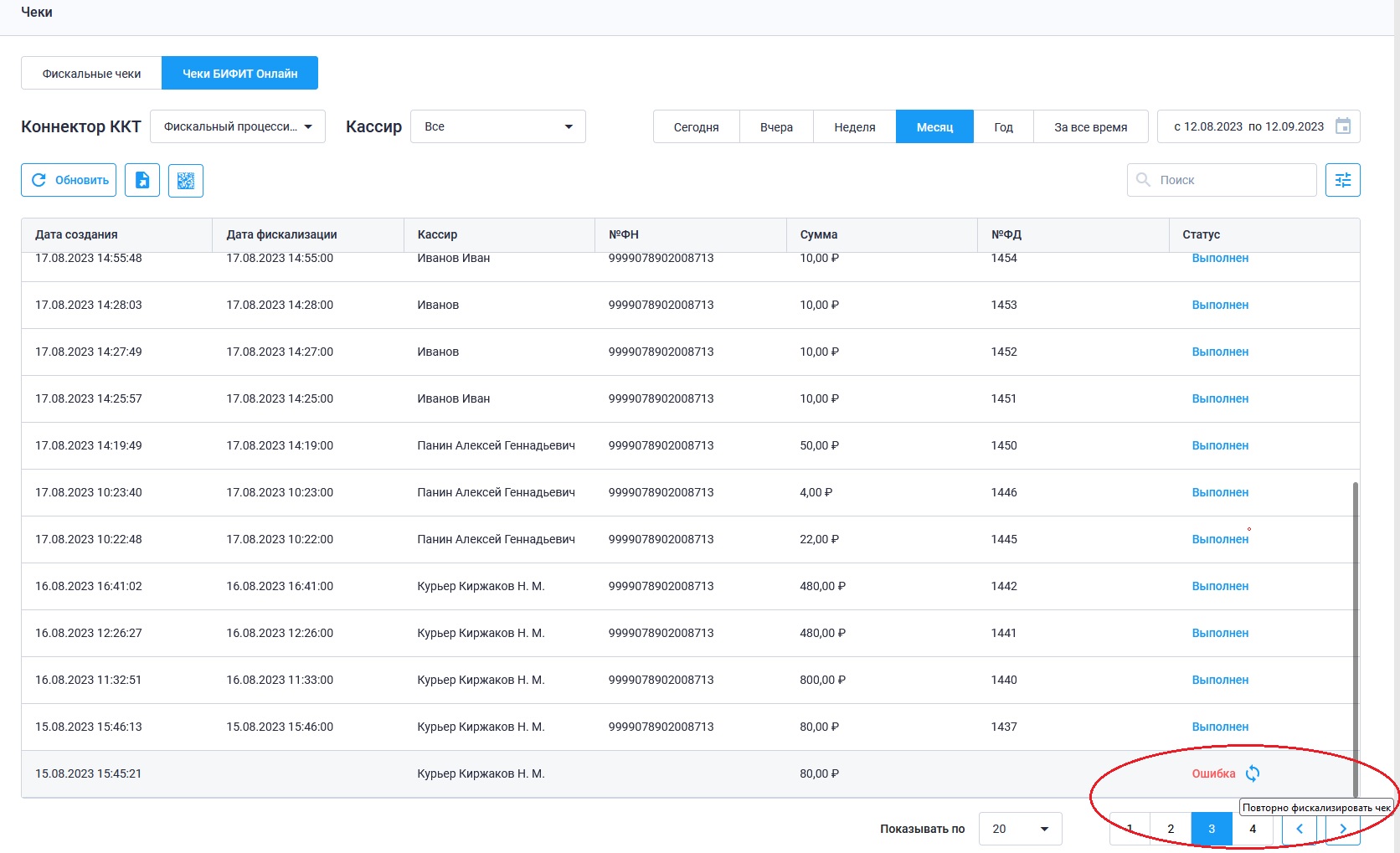Click fiscalization date 16.08.2023 11:33:00
The width and height of the screenshot is (1400, 853).
tap(280, 680)
